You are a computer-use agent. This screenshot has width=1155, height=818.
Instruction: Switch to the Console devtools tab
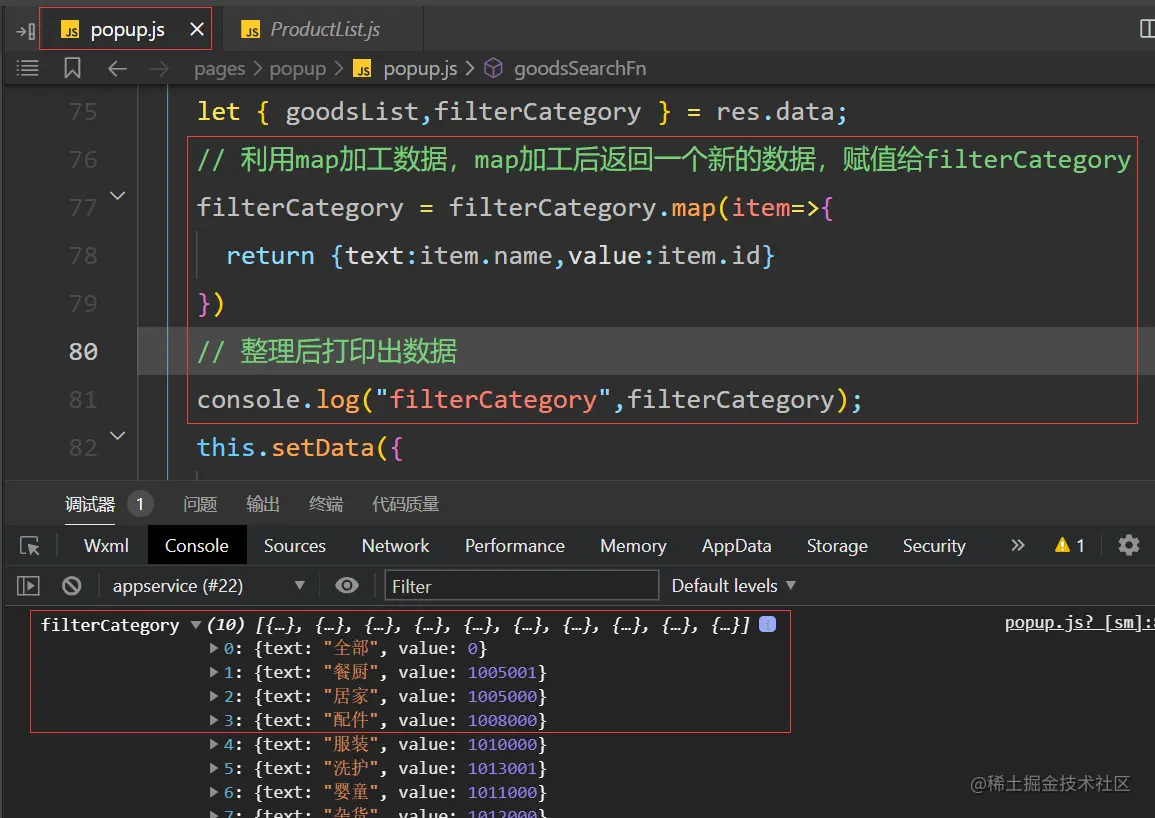(197, 546)
